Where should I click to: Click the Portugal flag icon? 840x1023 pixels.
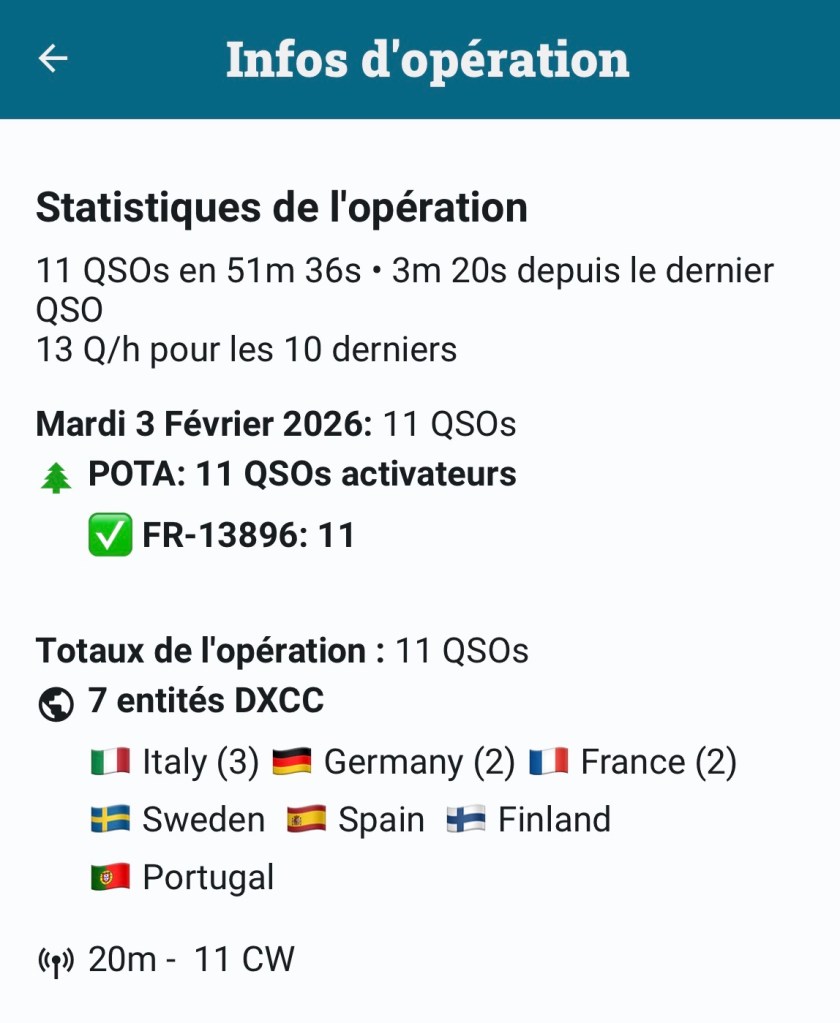110,878
